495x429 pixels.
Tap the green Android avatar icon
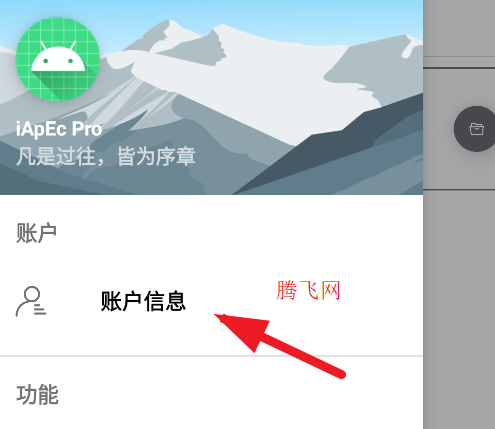58,59
